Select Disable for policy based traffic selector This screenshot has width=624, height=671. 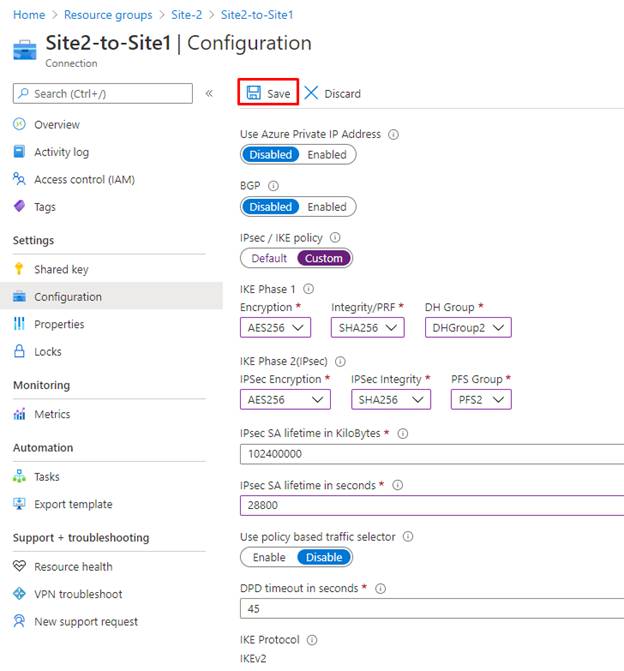tap(324, 557)
